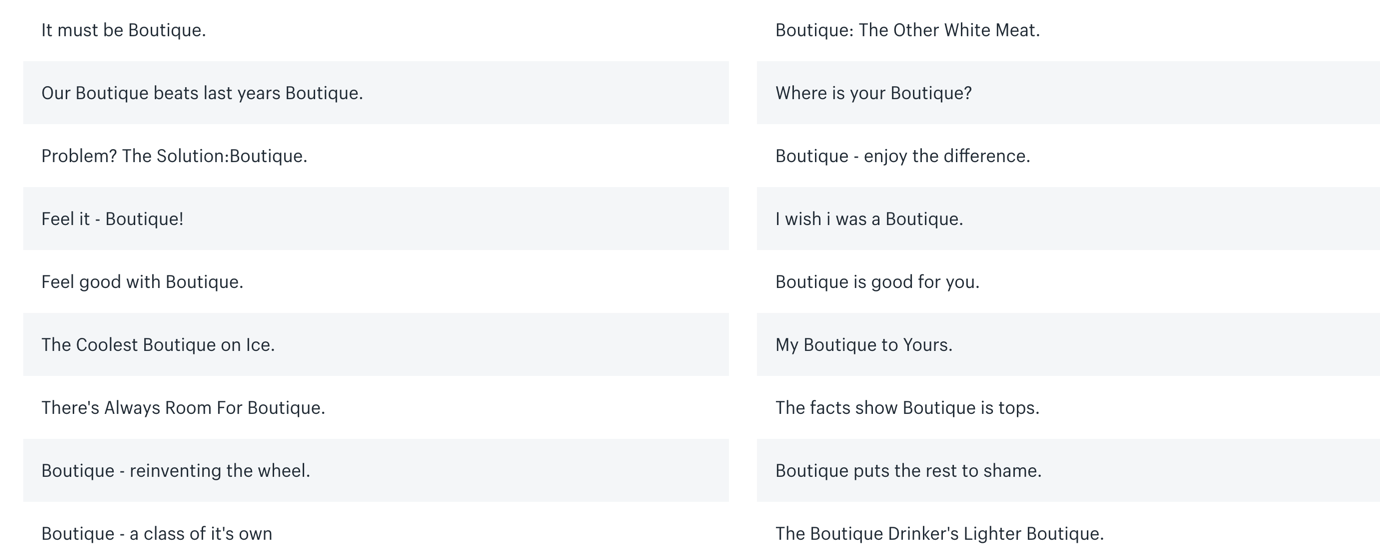Click 'Boutique - a class of it's own'
The image size is (1380, 559).
(157, 534)
